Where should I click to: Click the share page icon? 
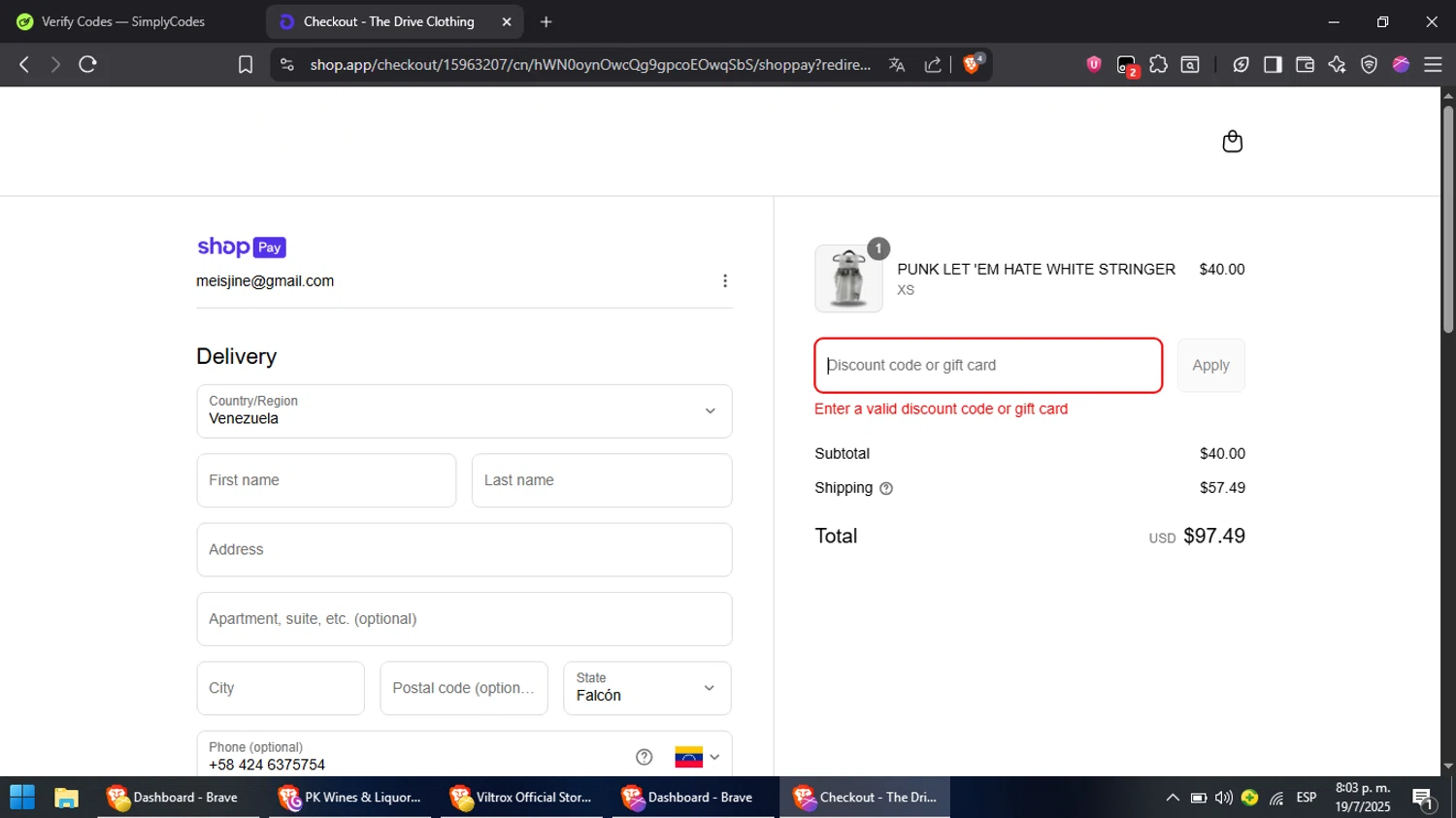pos(933,64)
